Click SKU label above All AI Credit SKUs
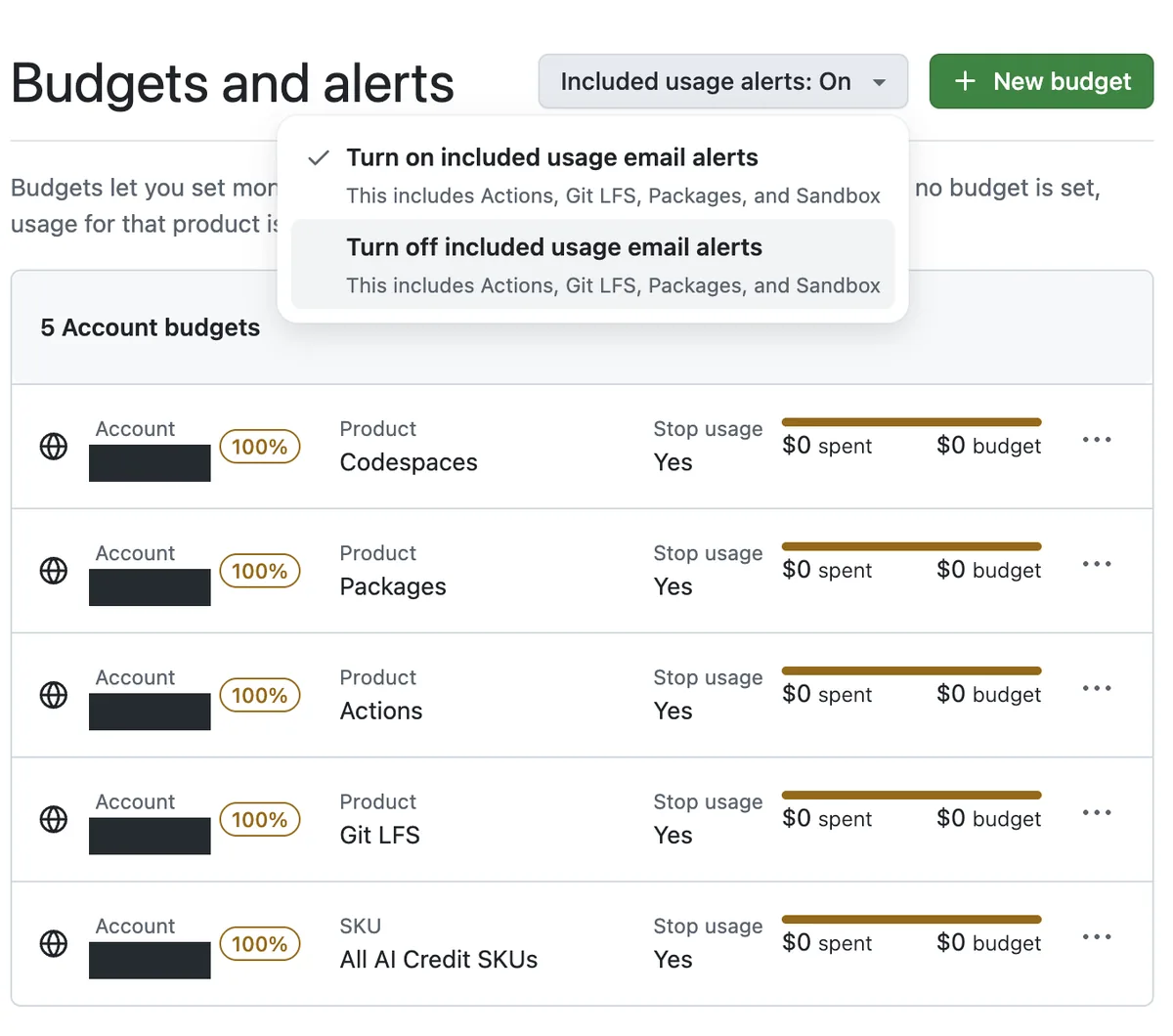Image resolution: width=1173 pixels, height=1036 pixels. click(x=361, y=926)
